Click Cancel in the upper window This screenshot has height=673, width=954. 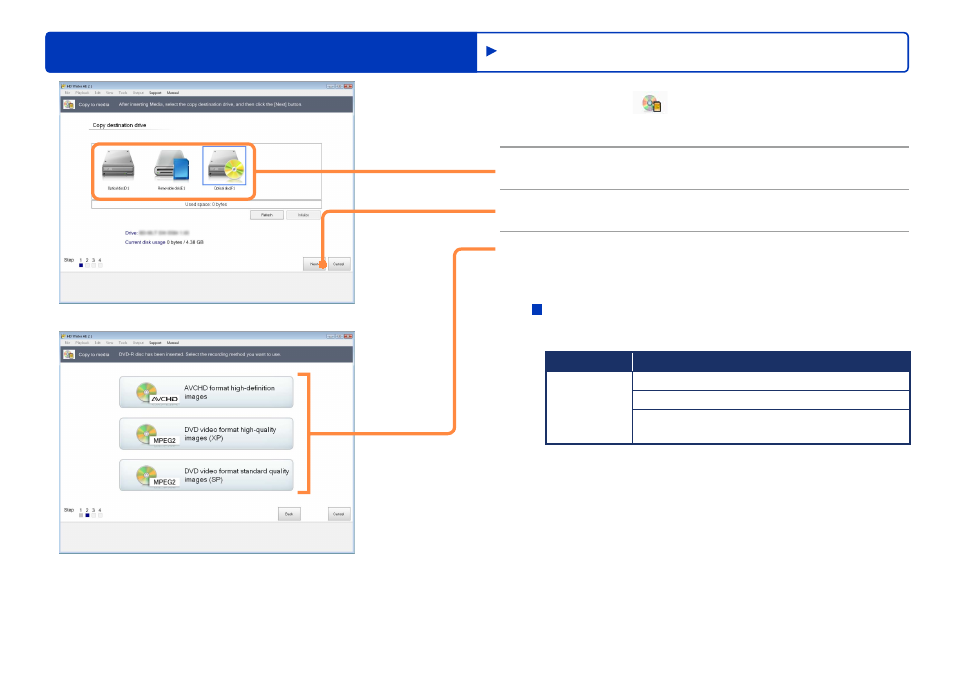click(339, 264)
